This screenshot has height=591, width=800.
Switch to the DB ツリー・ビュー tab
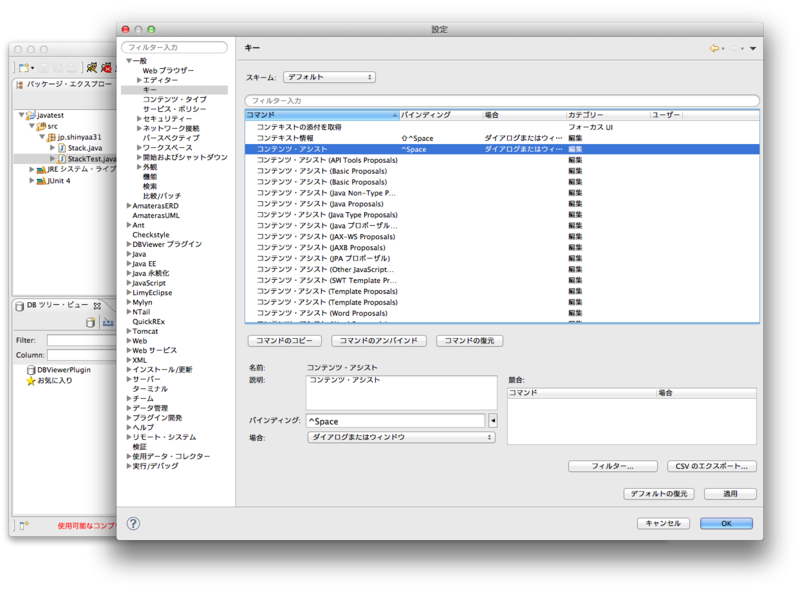click(x=57, y=305)
